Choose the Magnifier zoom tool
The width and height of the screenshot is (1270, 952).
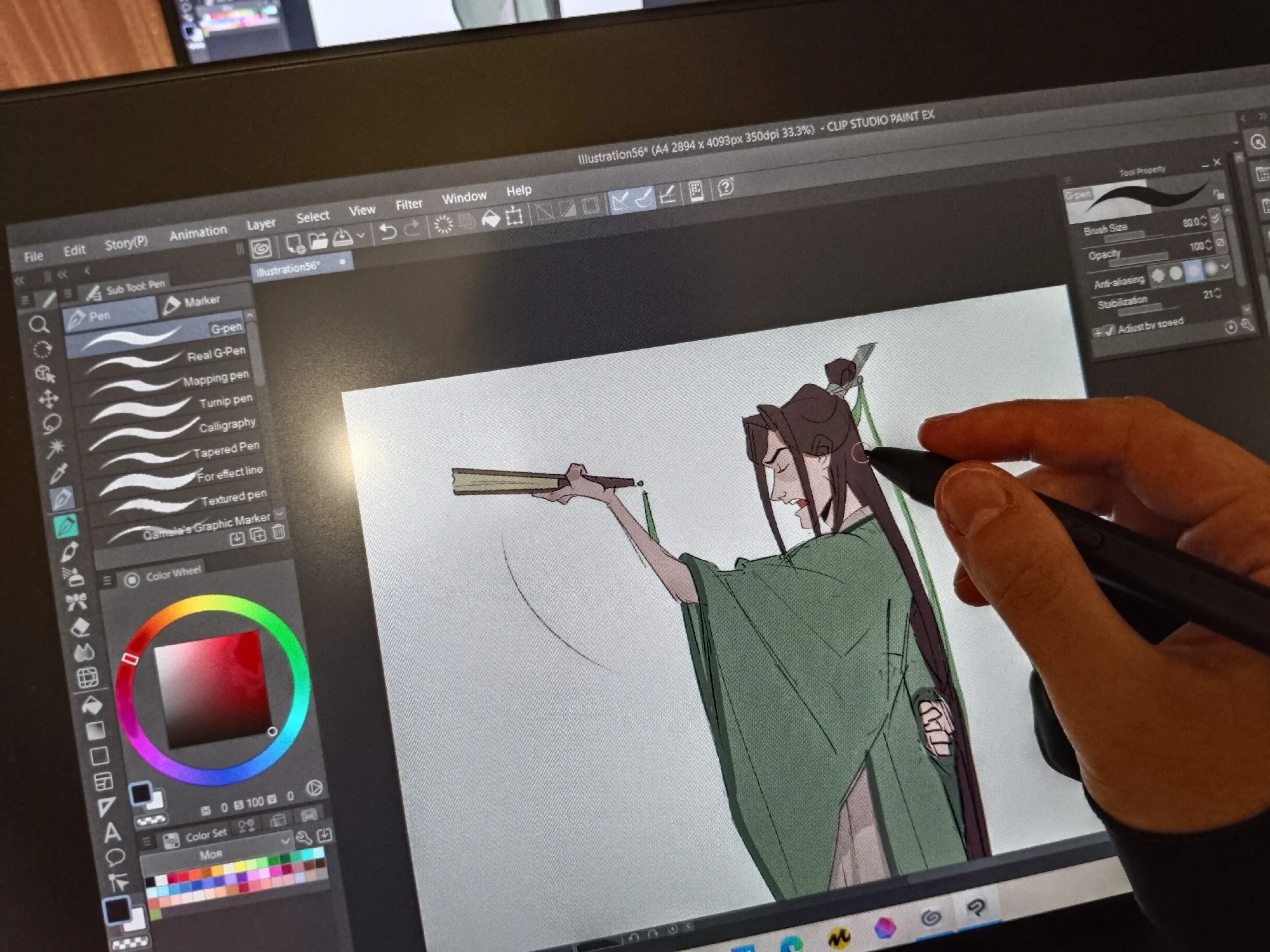pos(39,325)
